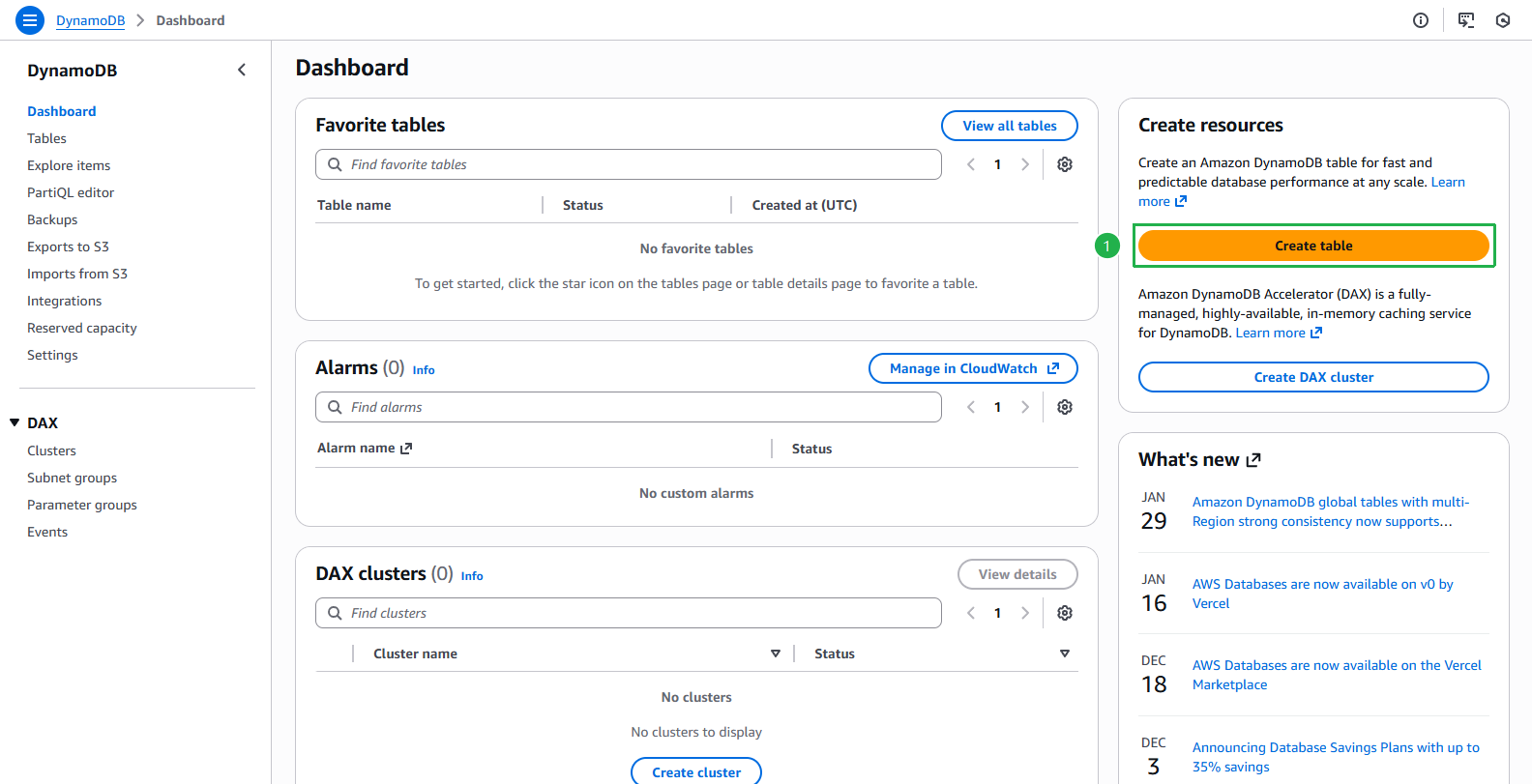
Task: Sort DAX clusters by Status column arrow
Action: pos(1065,653)
